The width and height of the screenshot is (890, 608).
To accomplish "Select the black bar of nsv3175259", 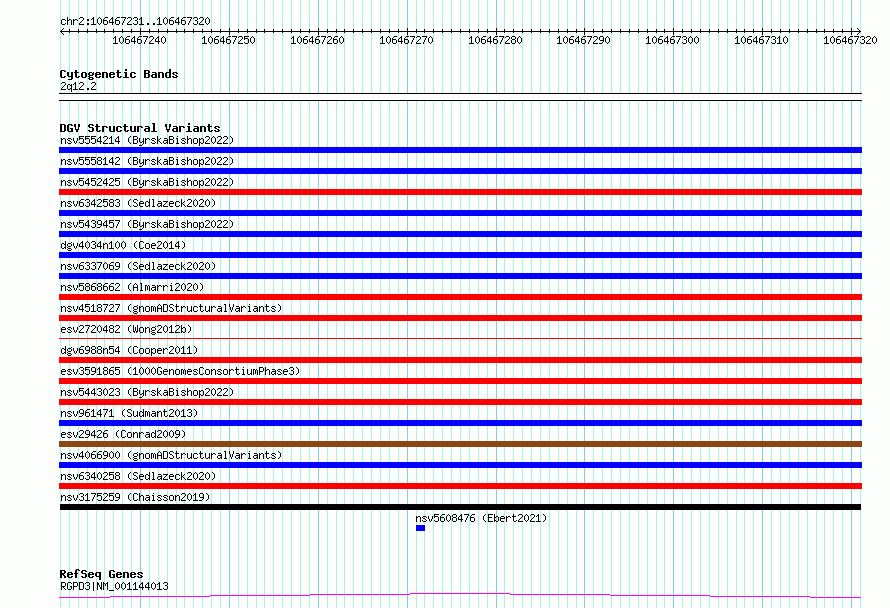I will 460,507.
